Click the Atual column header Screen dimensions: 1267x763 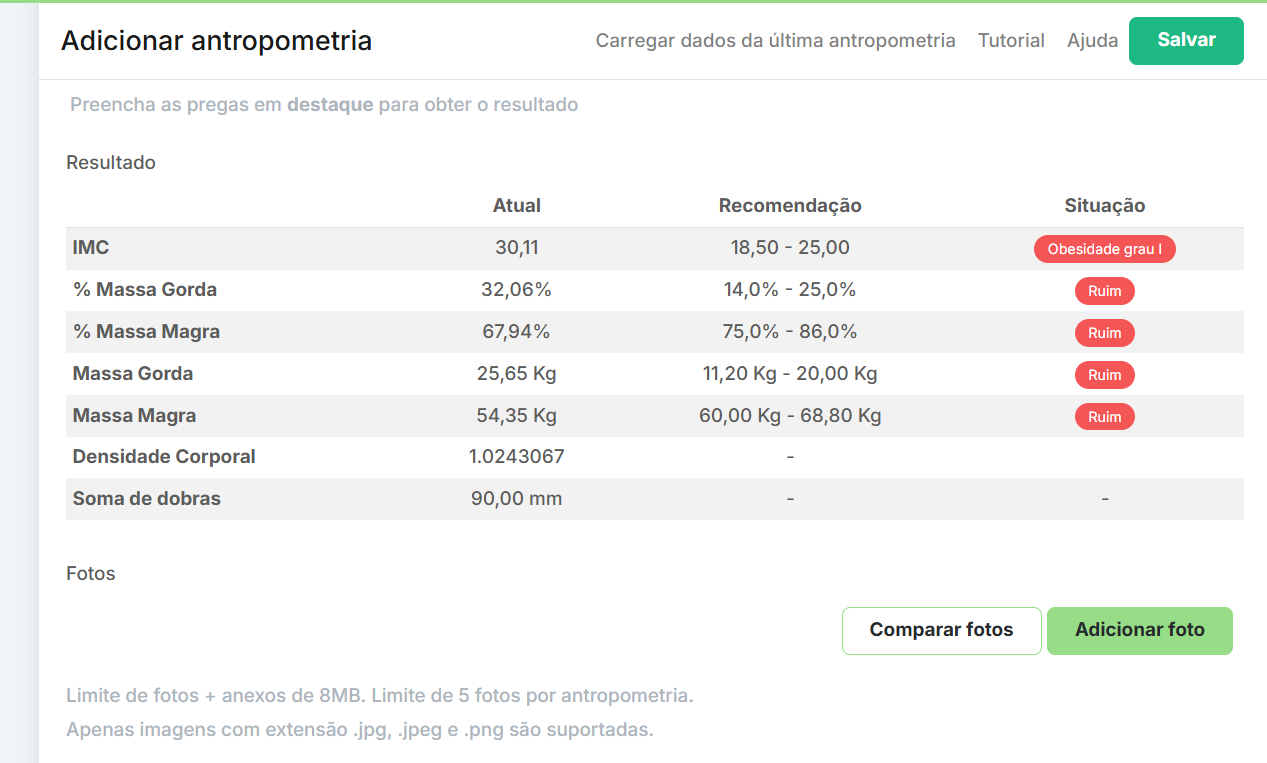click(x=516, y=206)
